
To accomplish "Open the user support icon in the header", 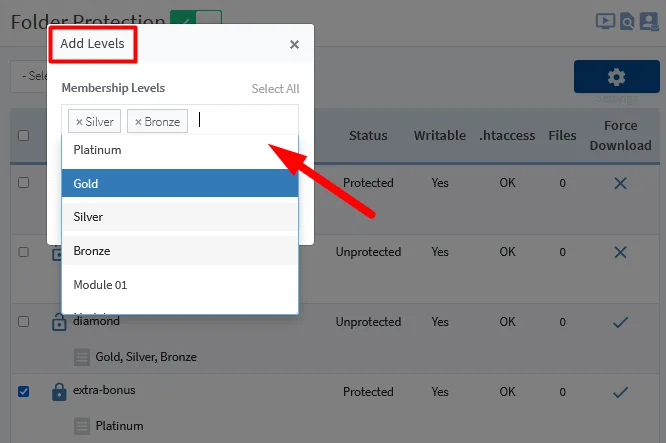I will [x=649, y=21].
